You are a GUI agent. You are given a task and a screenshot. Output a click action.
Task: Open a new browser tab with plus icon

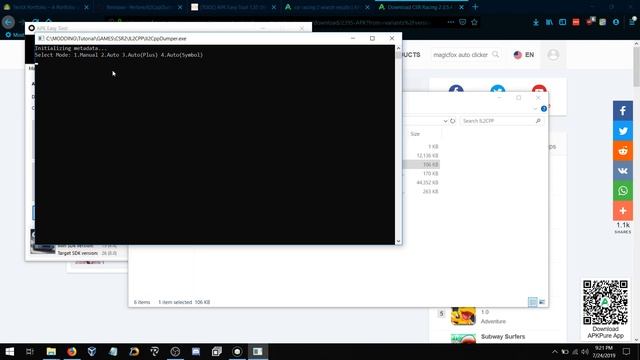tap(475, 7)
